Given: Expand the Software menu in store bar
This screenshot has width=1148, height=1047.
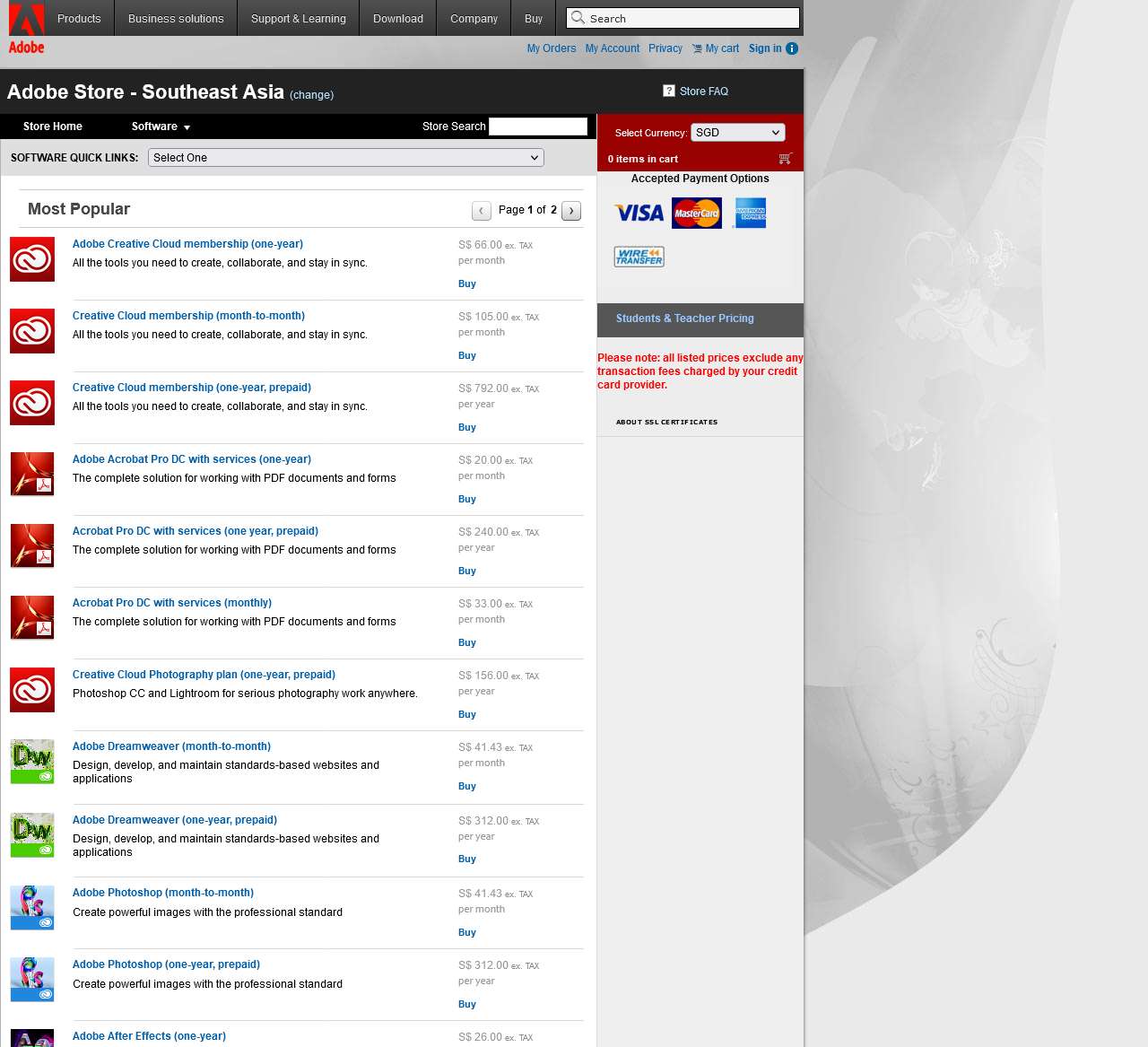Looking at the screenshot, I should (x=161, y=127).
